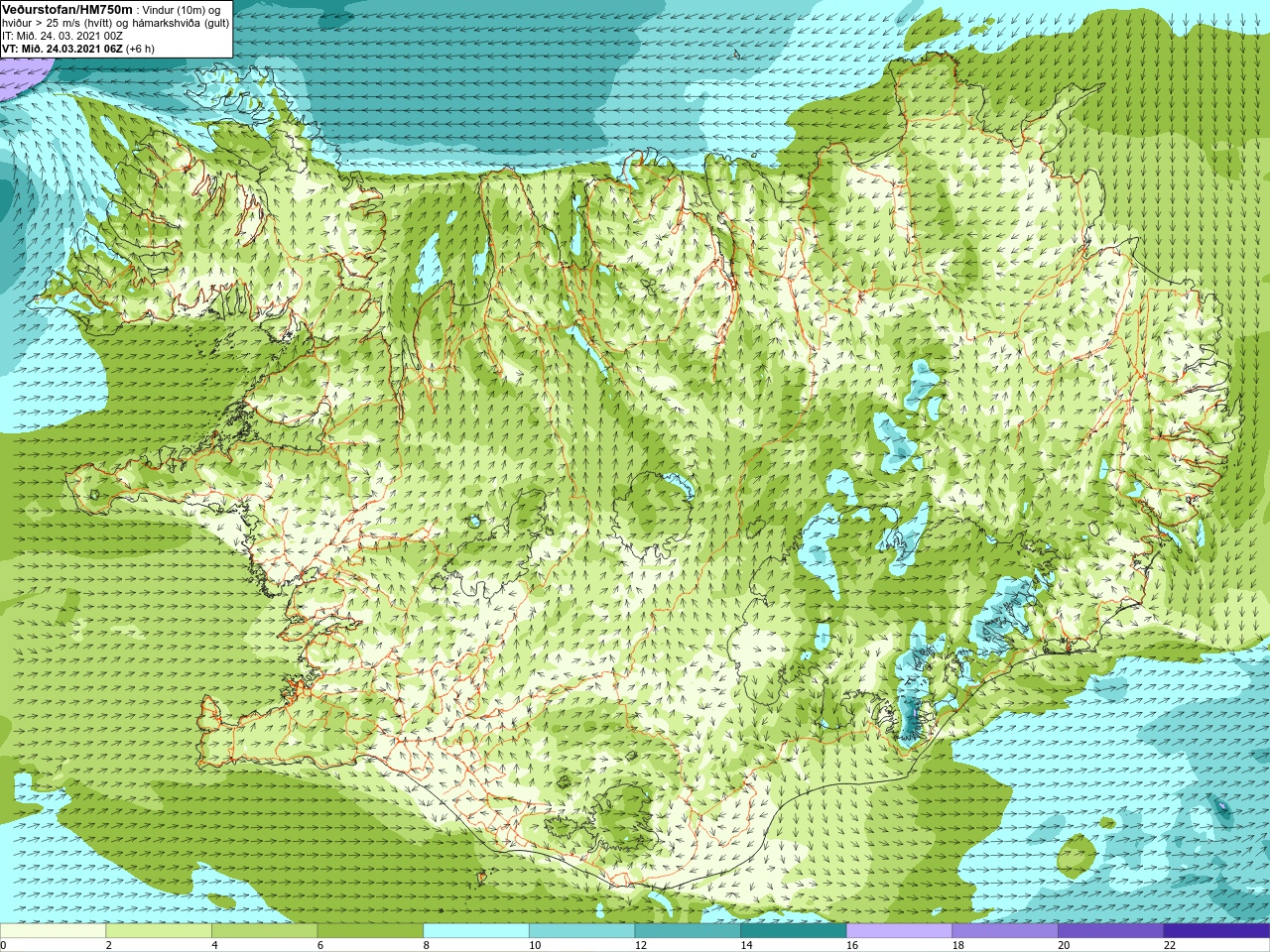Click the pale cyan 8–10 m/s legend swatch
The image size is (1270, 952).
point(476,931)
